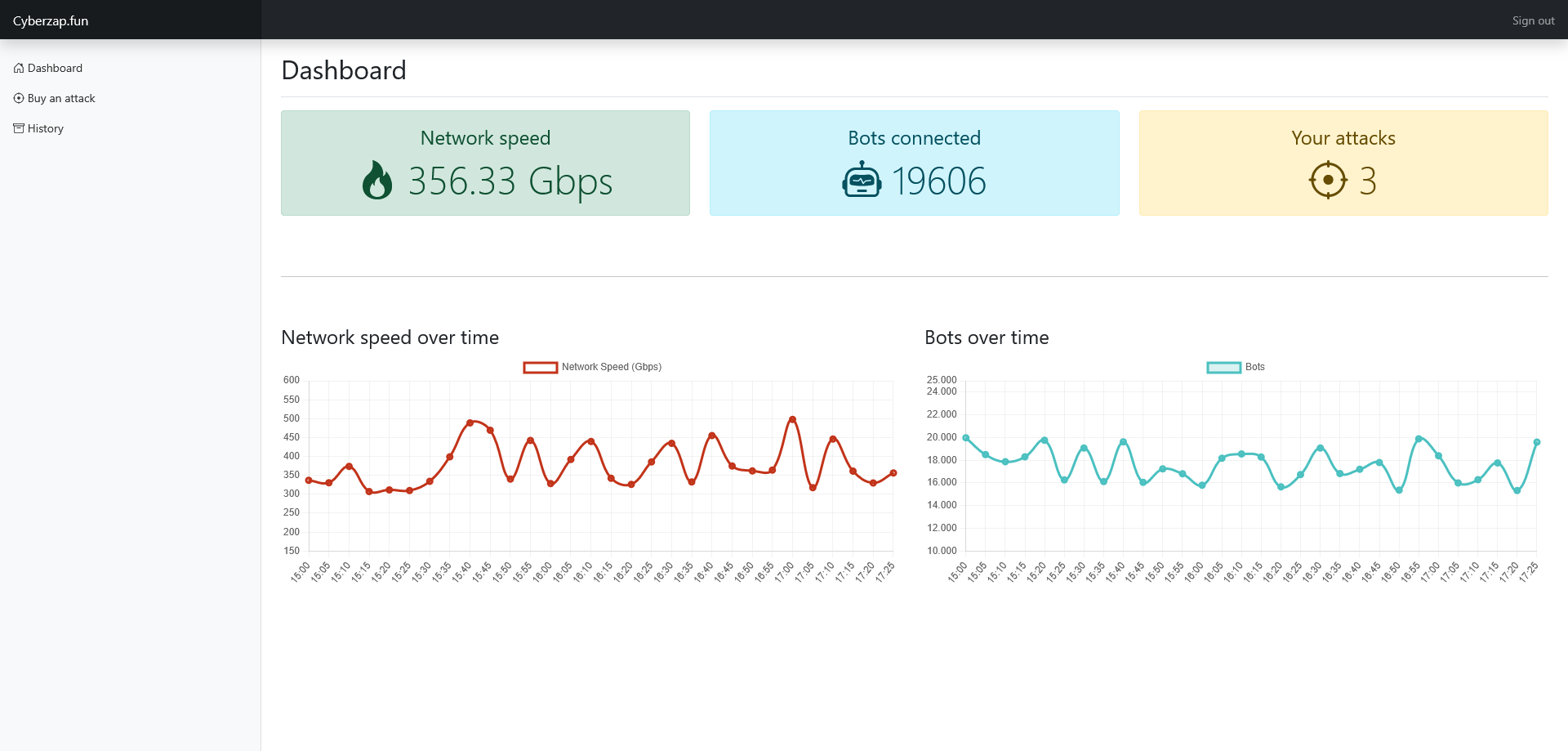Click the 17:00 peak point on speed chart

point(792,419)
